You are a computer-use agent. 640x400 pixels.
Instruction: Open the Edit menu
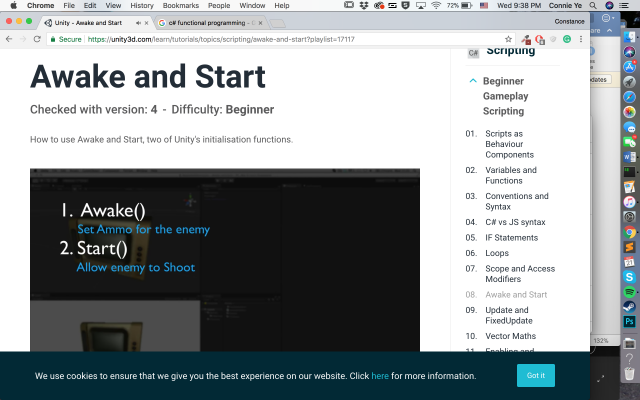(90, 5)
